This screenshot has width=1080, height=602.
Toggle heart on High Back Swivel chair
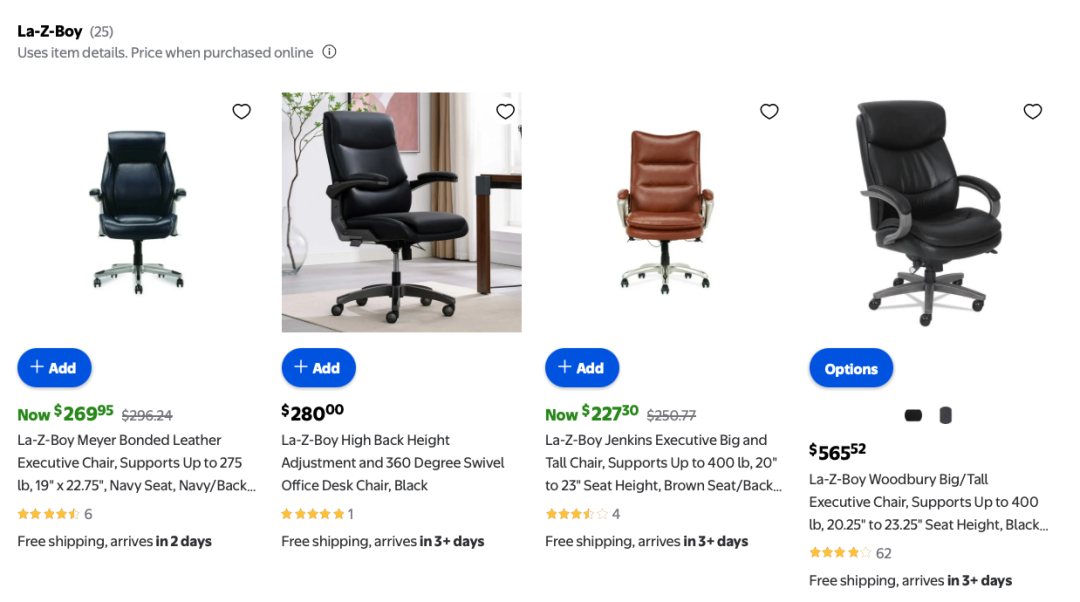(x=505, y=111)
